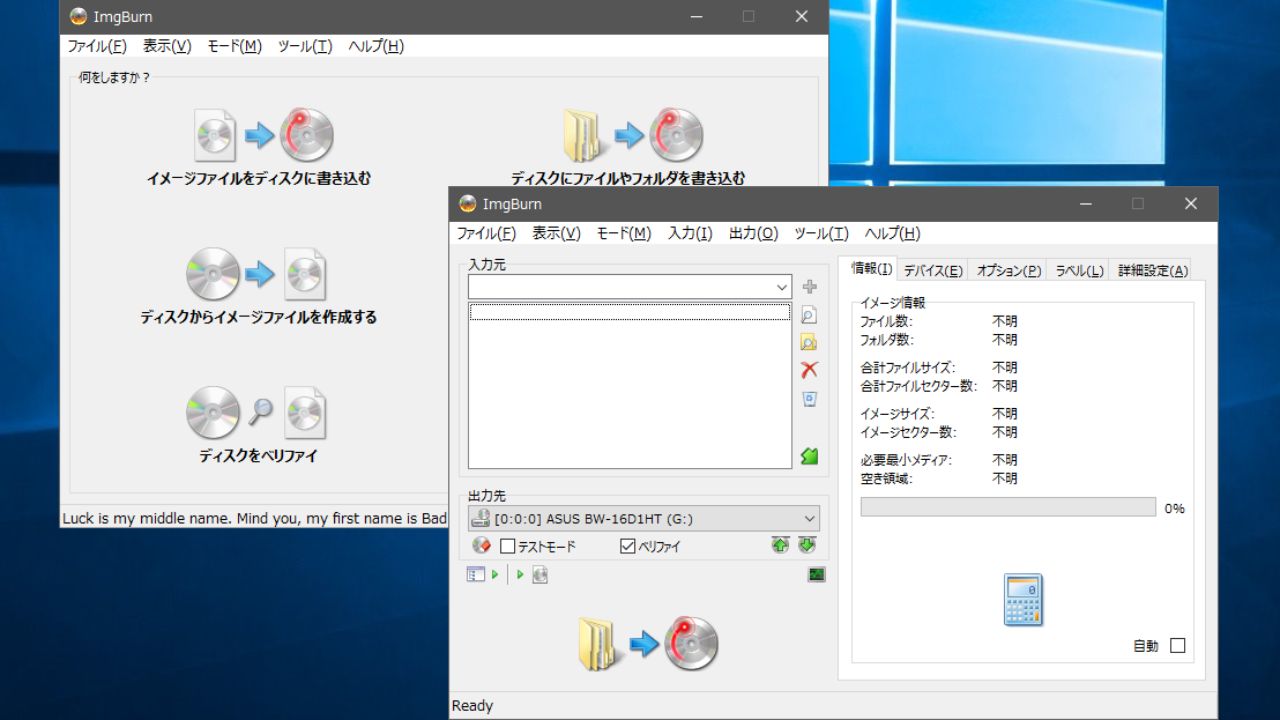The height and width of the screenshot is (720, 1280).
Task: Open 表示(V) menu in front window
Action: click(x=556, y=233)
